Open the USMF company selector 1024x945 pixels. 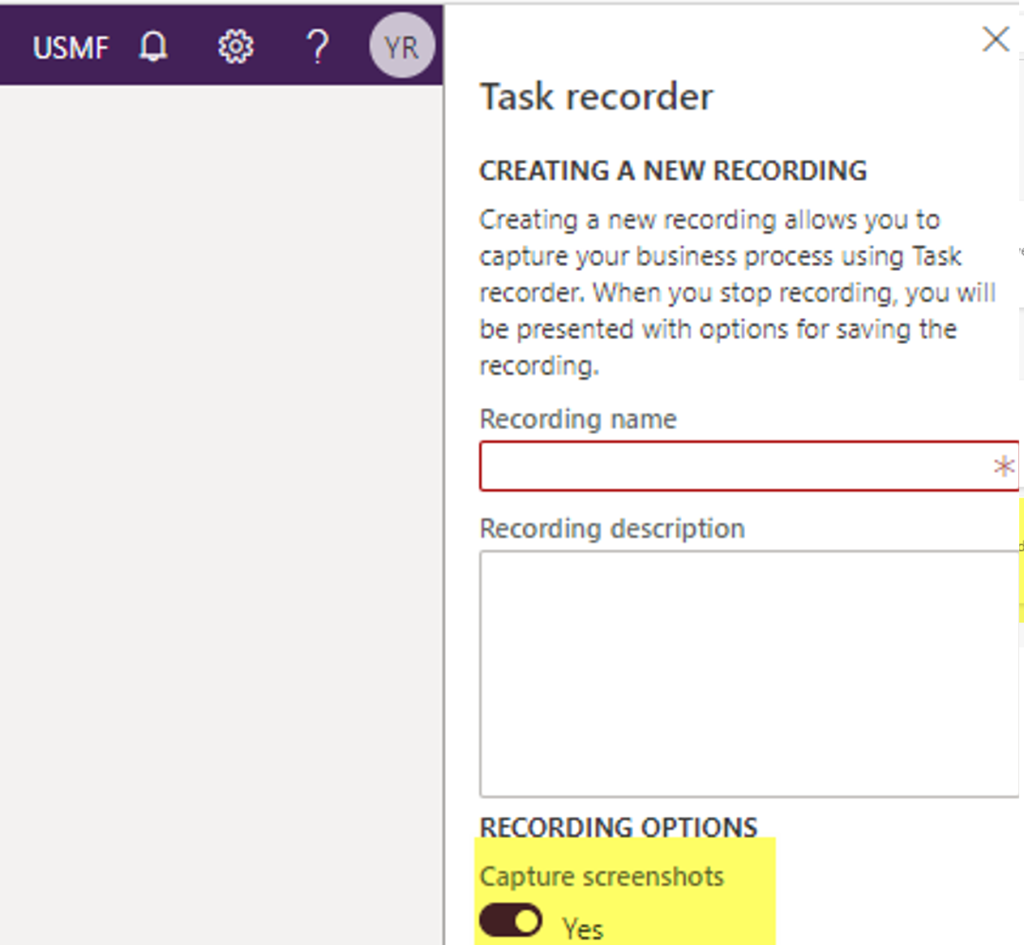tap(71, 46)
